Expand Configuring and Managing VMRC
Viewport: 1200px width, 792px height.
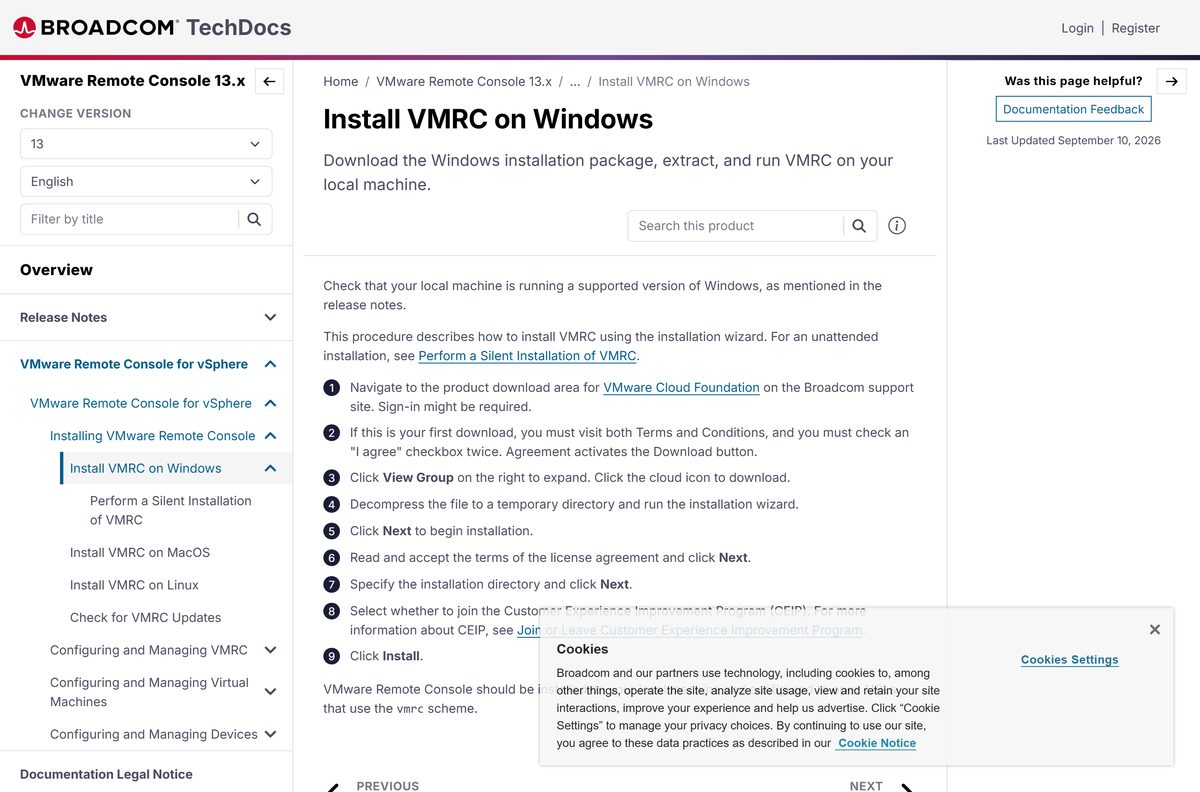click(270, 650)
